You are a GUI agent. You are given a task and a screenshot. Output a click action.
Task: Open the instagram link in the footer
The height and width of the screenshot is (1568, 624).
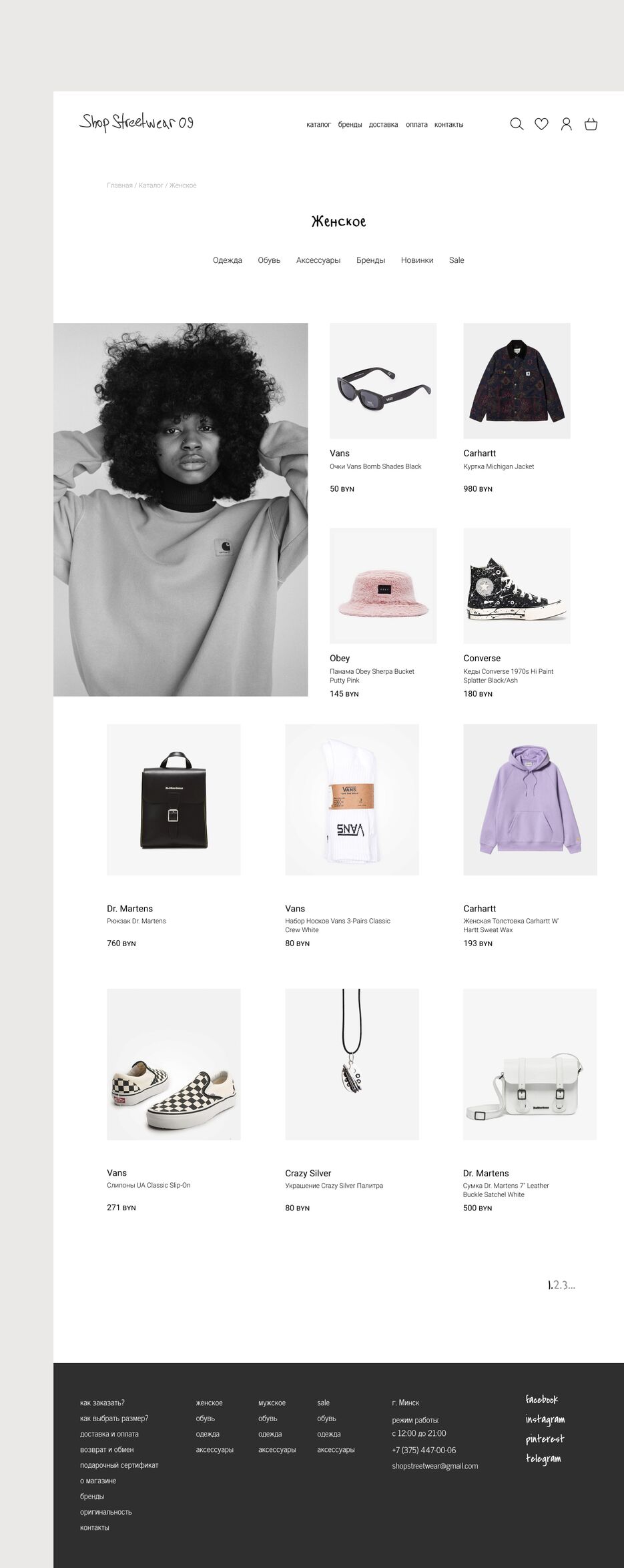pos(545,1419)
